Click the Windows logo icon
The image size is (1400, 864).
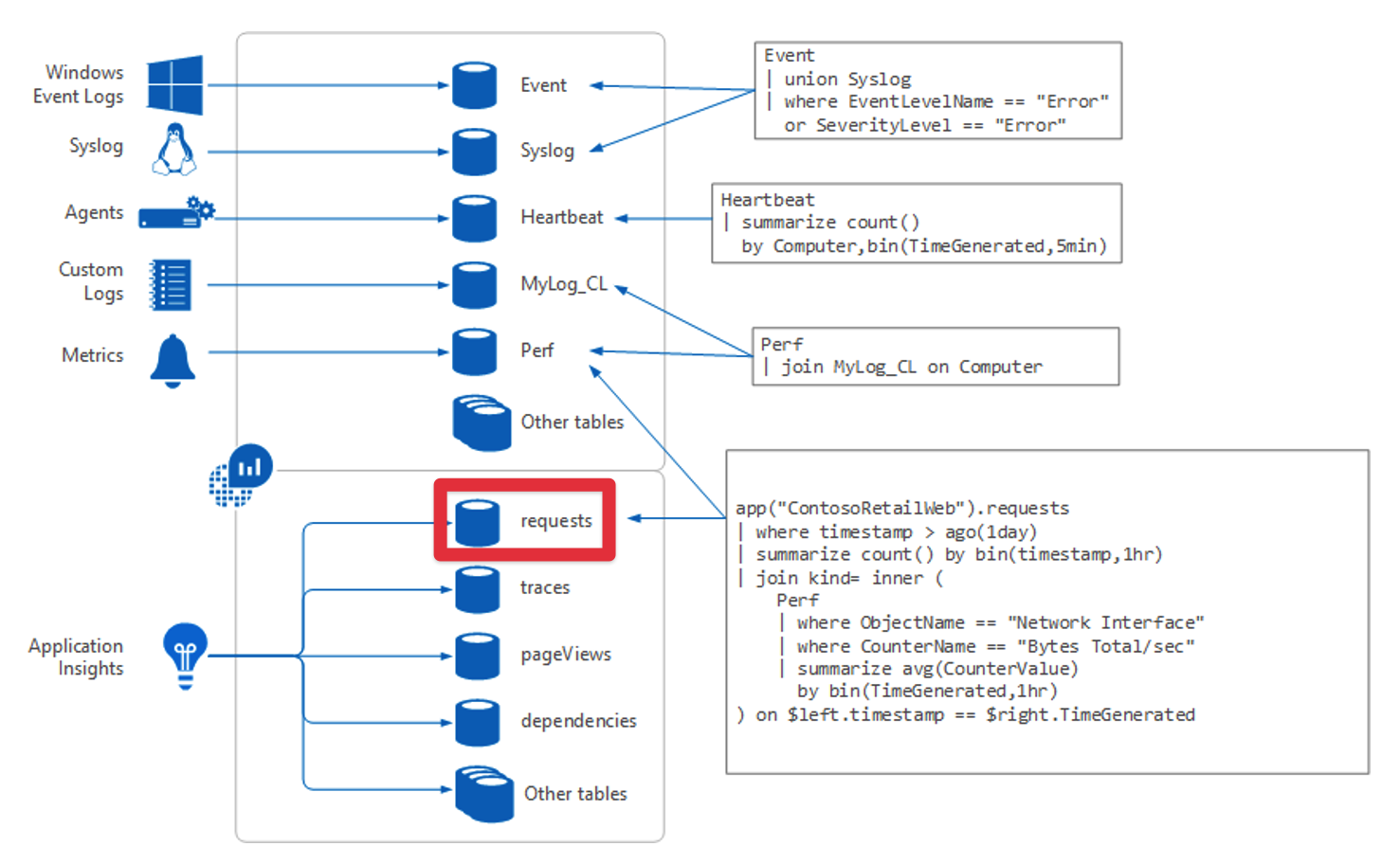[175, 85]
